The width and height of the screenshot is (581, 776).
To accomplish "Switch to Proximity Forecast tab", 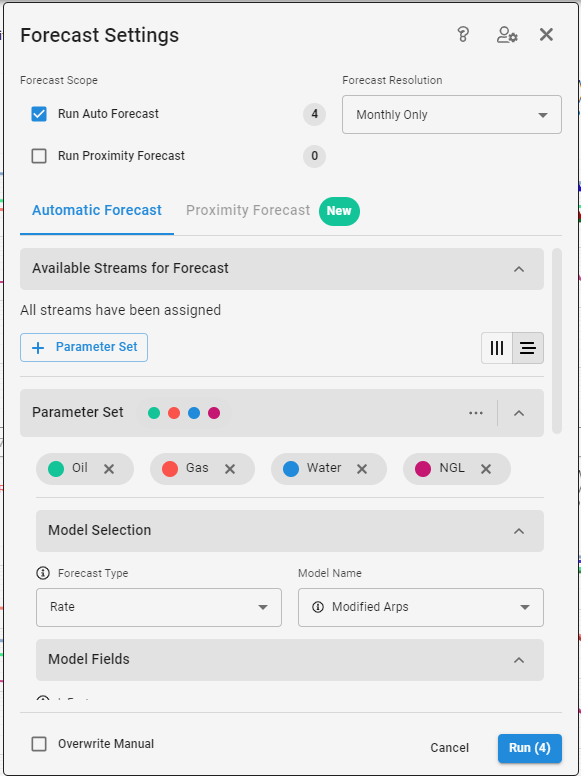I will [x=248, y=210].
